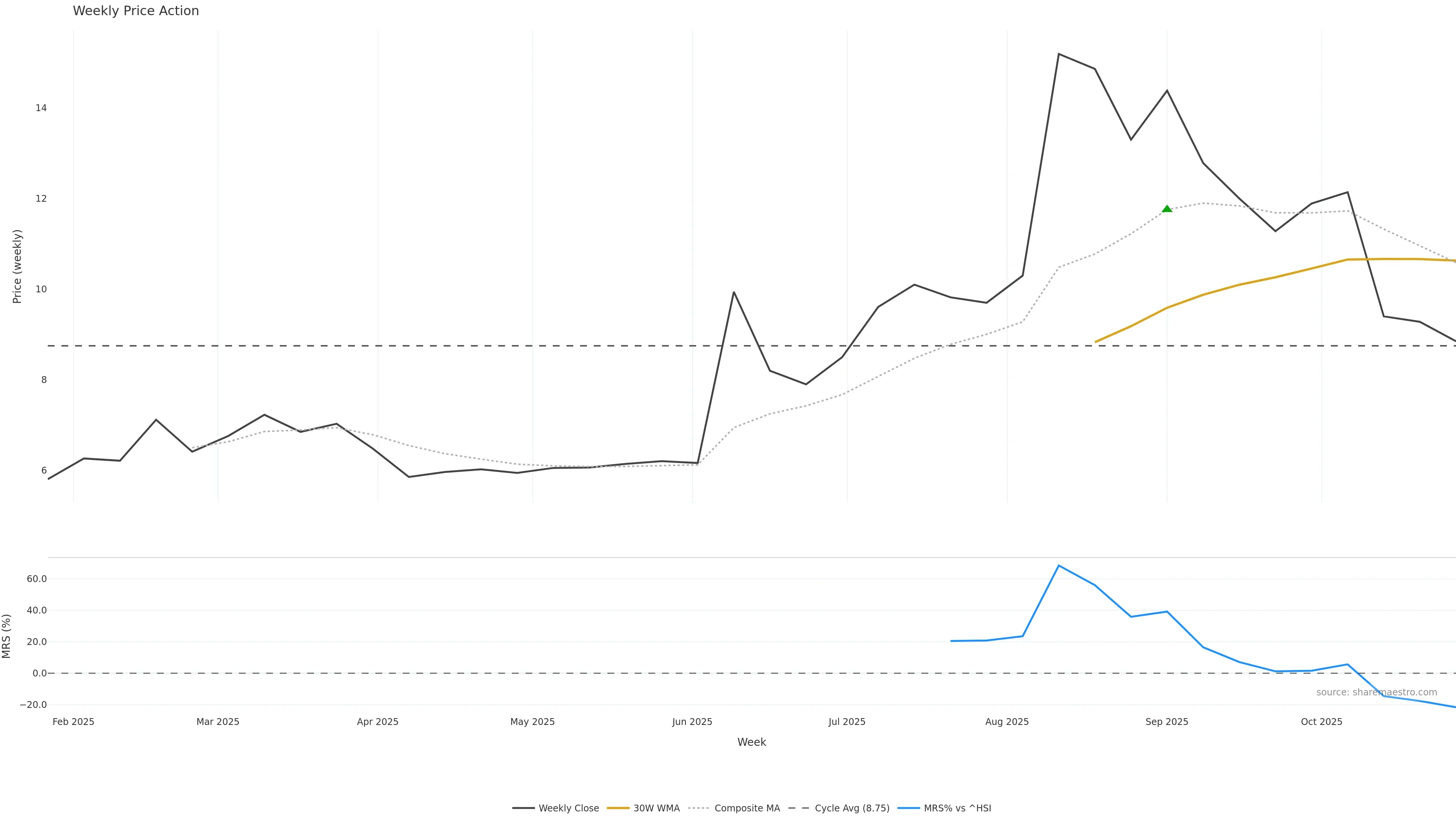Select the Oct 2025 x-axis label
Screen dimensions: 1456x819
coord(1321,722)
